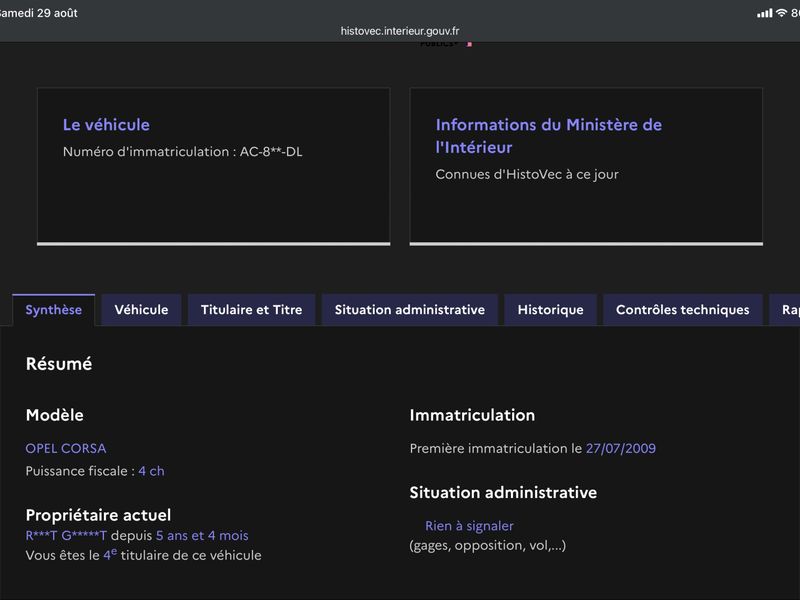This screenshot has width=800, height=600.
Task: Click Connues d'HistoVec à ce jour text
Action: 527,174
